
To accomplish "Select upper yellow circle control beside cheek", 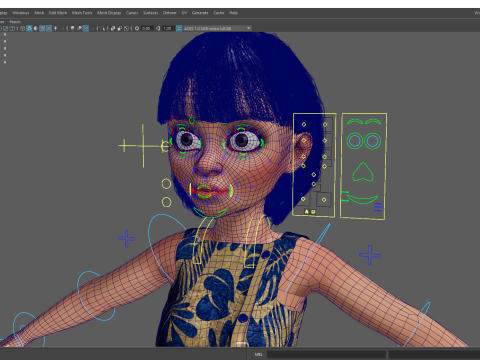I will (x=166, y=184).
